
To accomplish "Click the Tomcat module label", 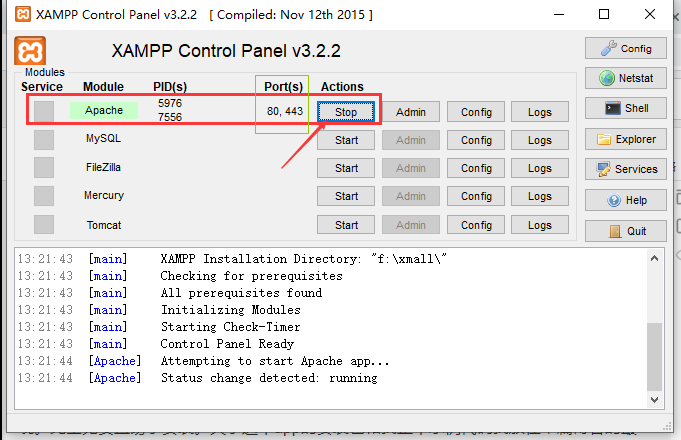I will (x=104, y=225).
